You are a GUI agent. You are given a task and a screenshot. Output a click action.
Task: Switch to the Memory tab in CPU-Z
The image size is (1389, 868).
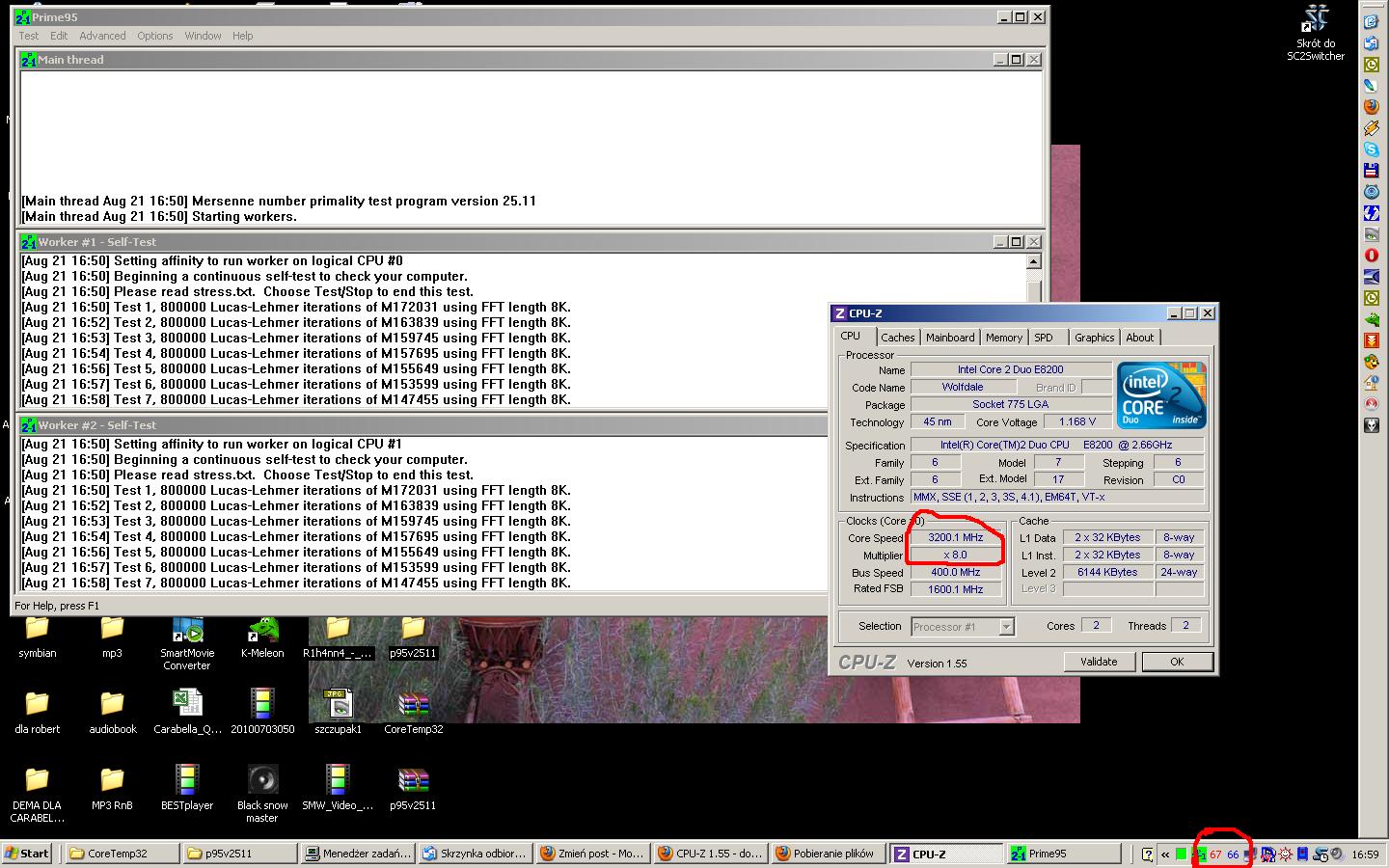click(1004, 338)
